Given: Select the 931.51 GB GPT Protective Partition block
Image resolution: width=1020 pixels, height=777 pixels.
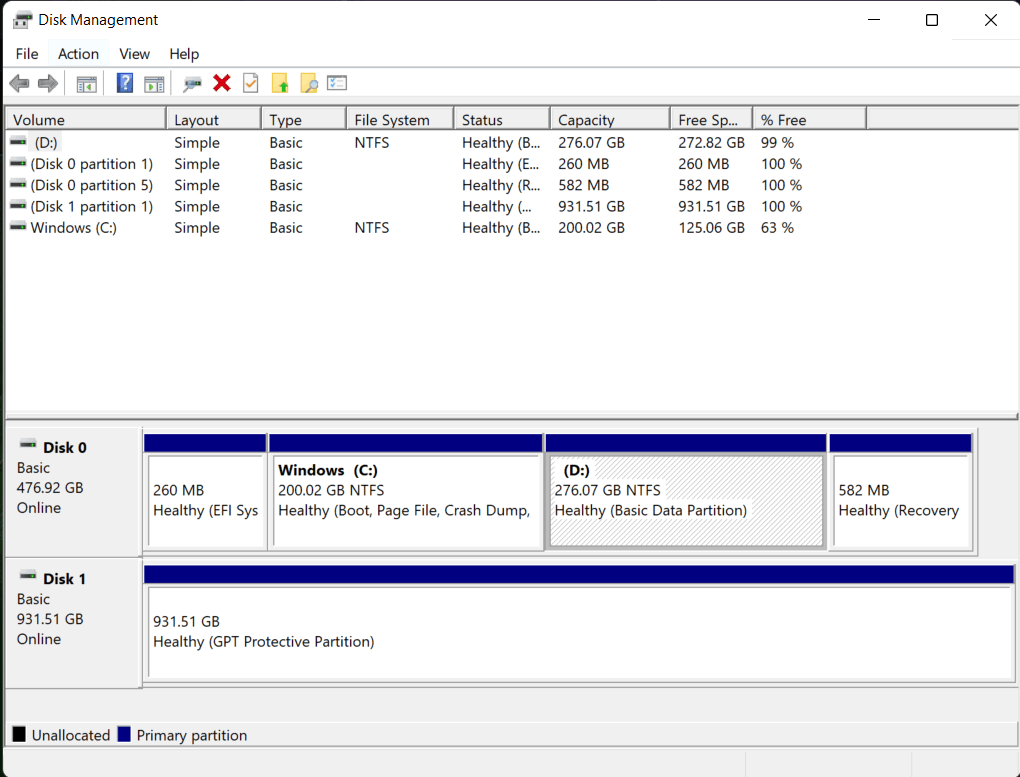Looking at the screenshot, I should coord(579,624).
